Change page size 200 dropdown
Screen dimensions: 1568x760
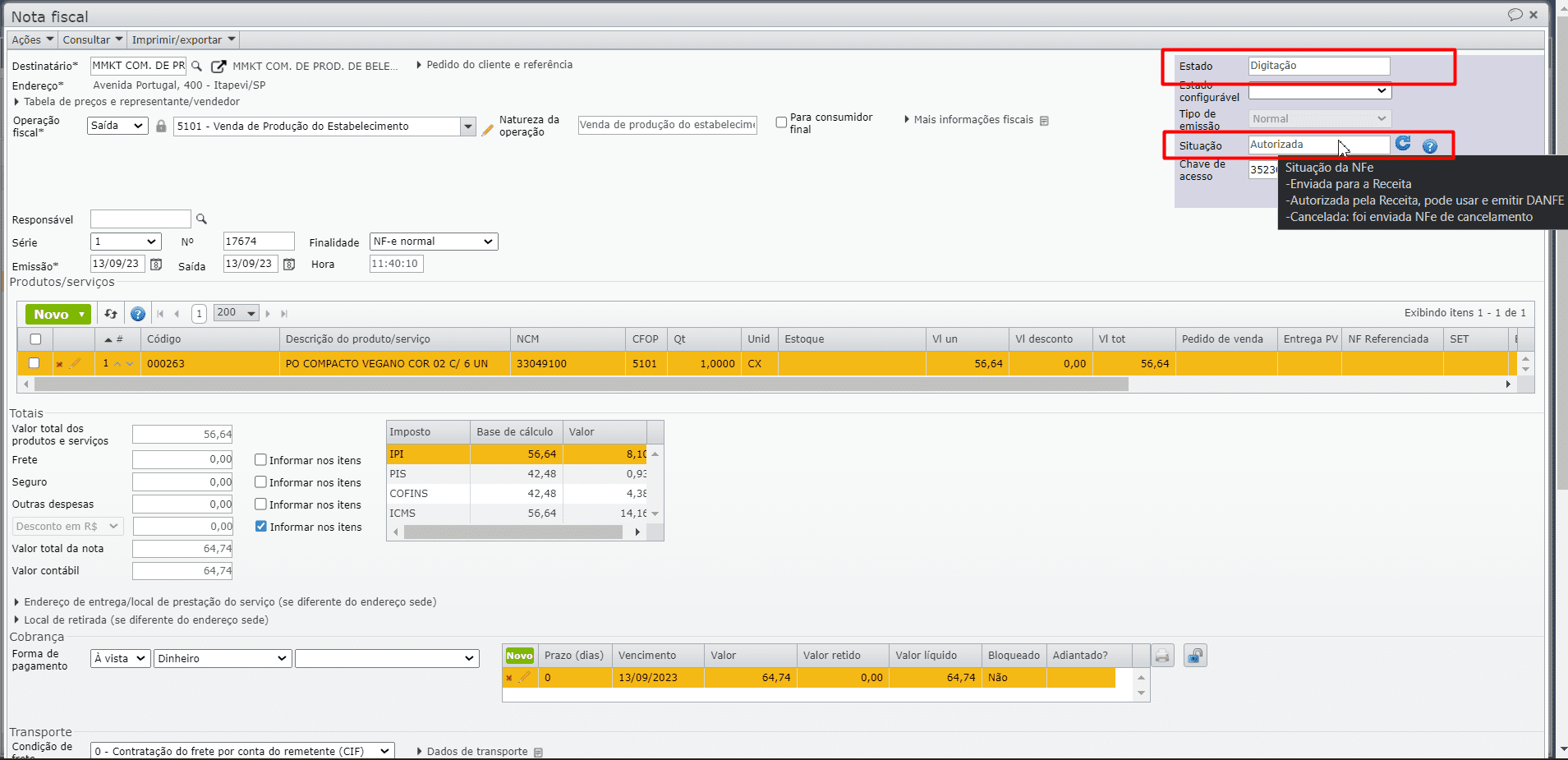(236, 313)
